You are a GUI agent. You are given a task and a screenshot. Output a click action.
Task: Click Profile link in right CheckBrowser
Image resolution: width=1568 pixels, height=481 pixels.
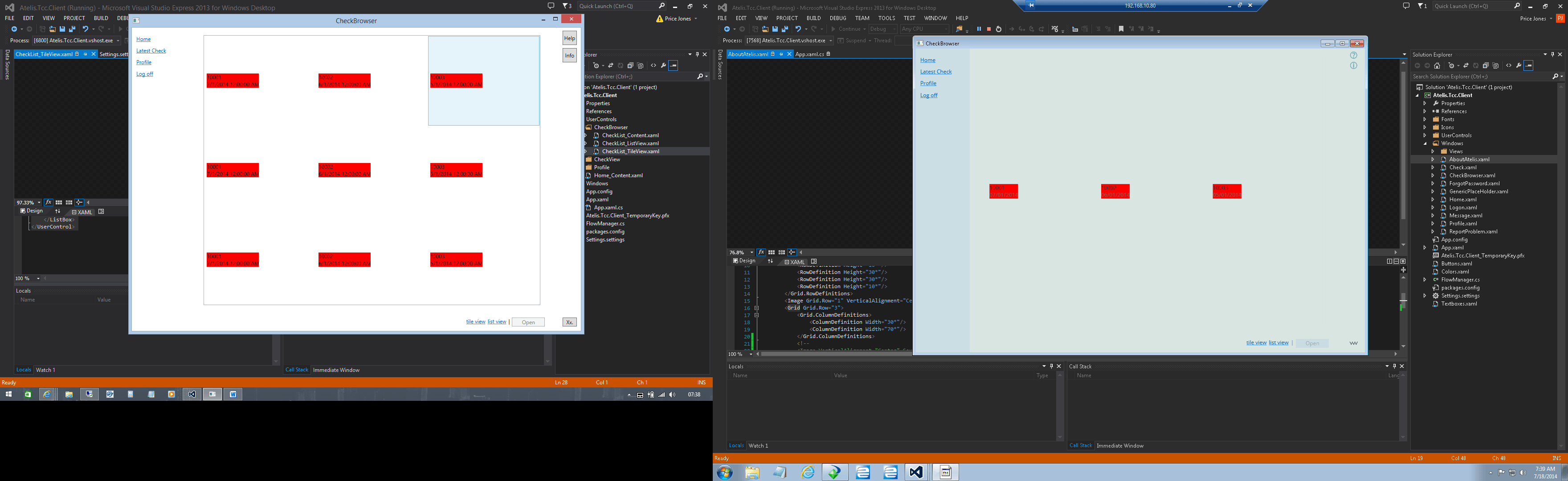[x=928, y=83]
